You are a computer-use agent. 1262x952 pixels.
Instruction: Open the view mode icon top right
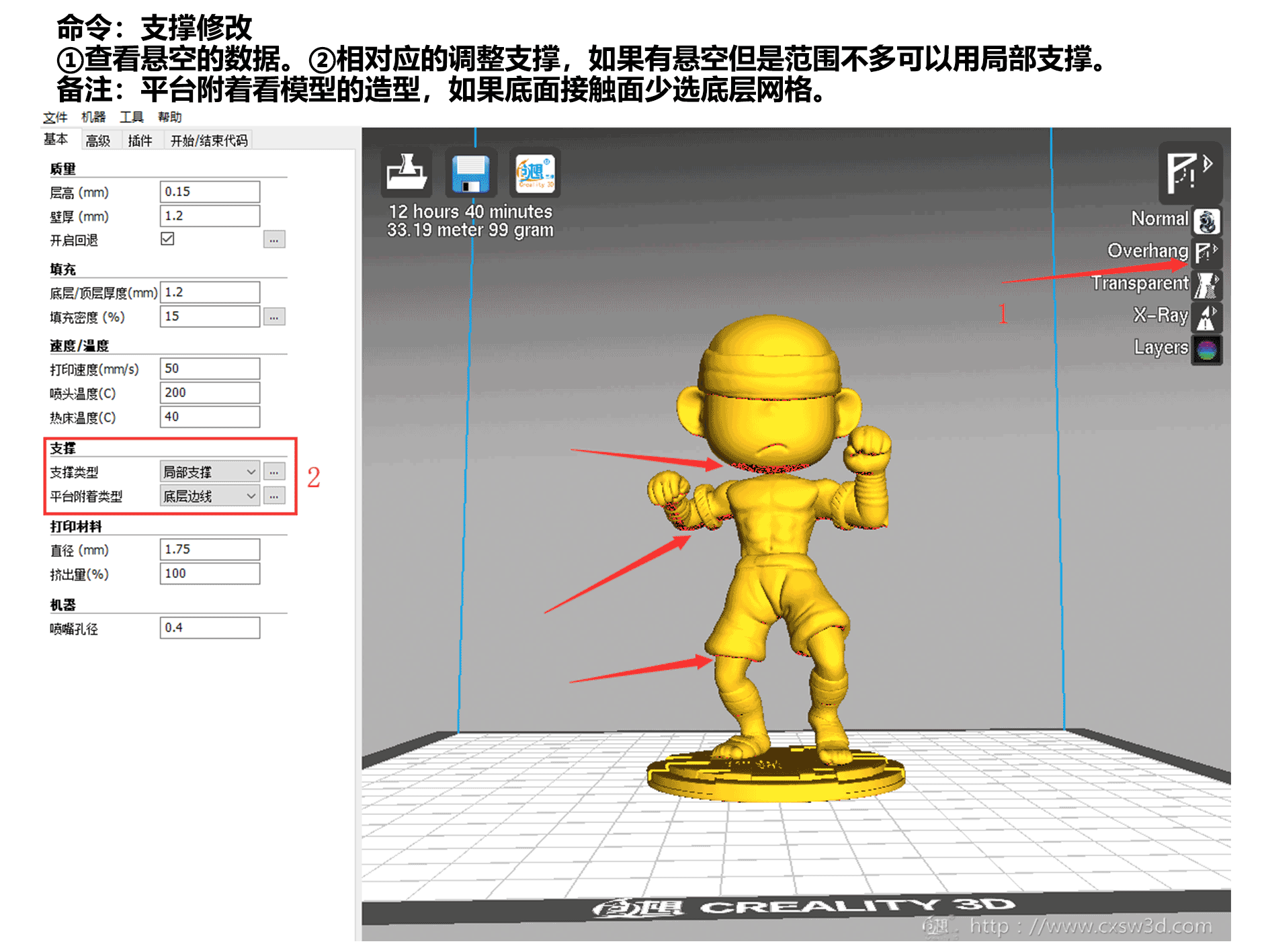pos(1190,173)
